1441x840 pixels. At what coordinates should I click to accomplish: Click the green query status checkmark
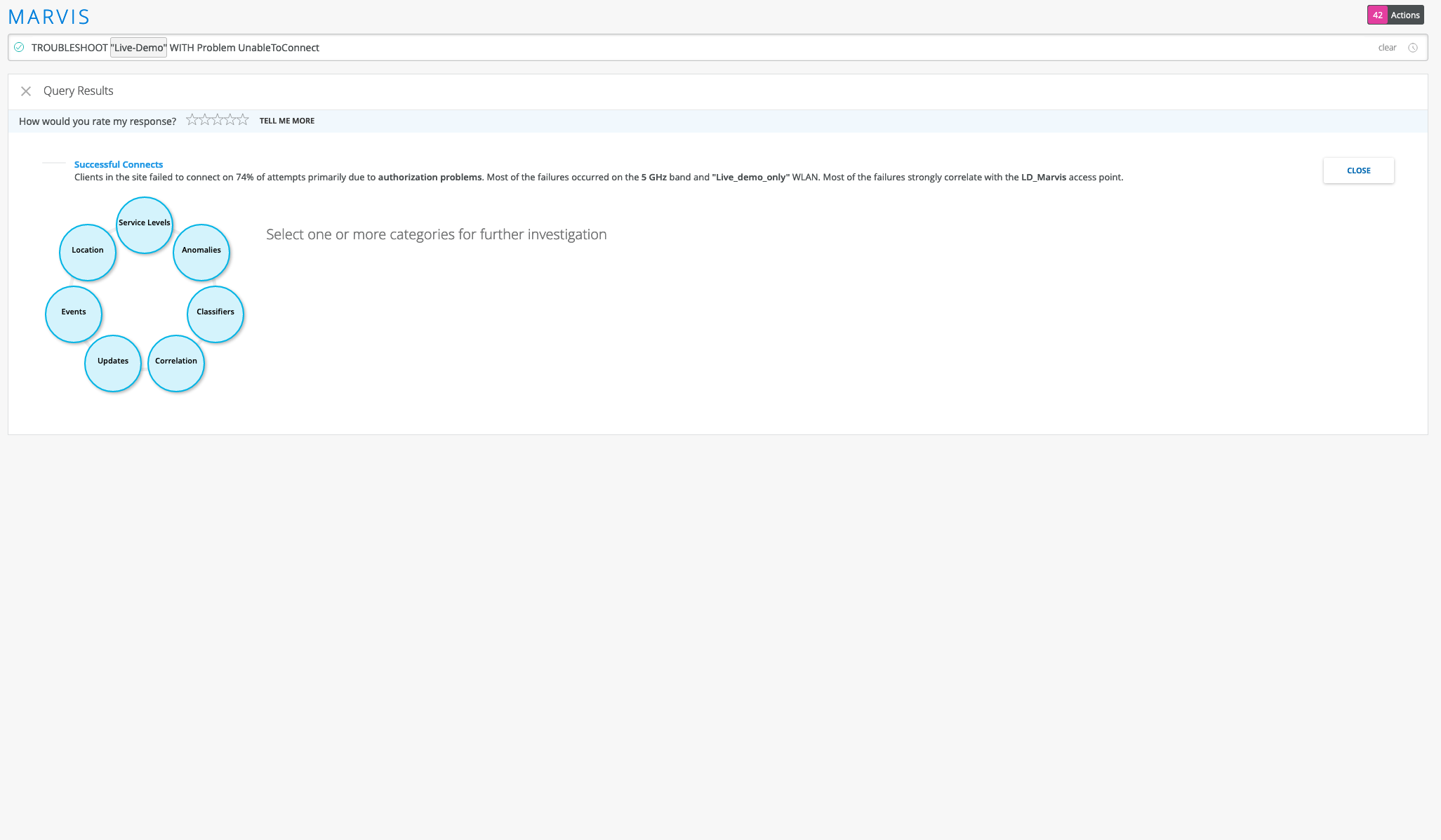[19, 48]
